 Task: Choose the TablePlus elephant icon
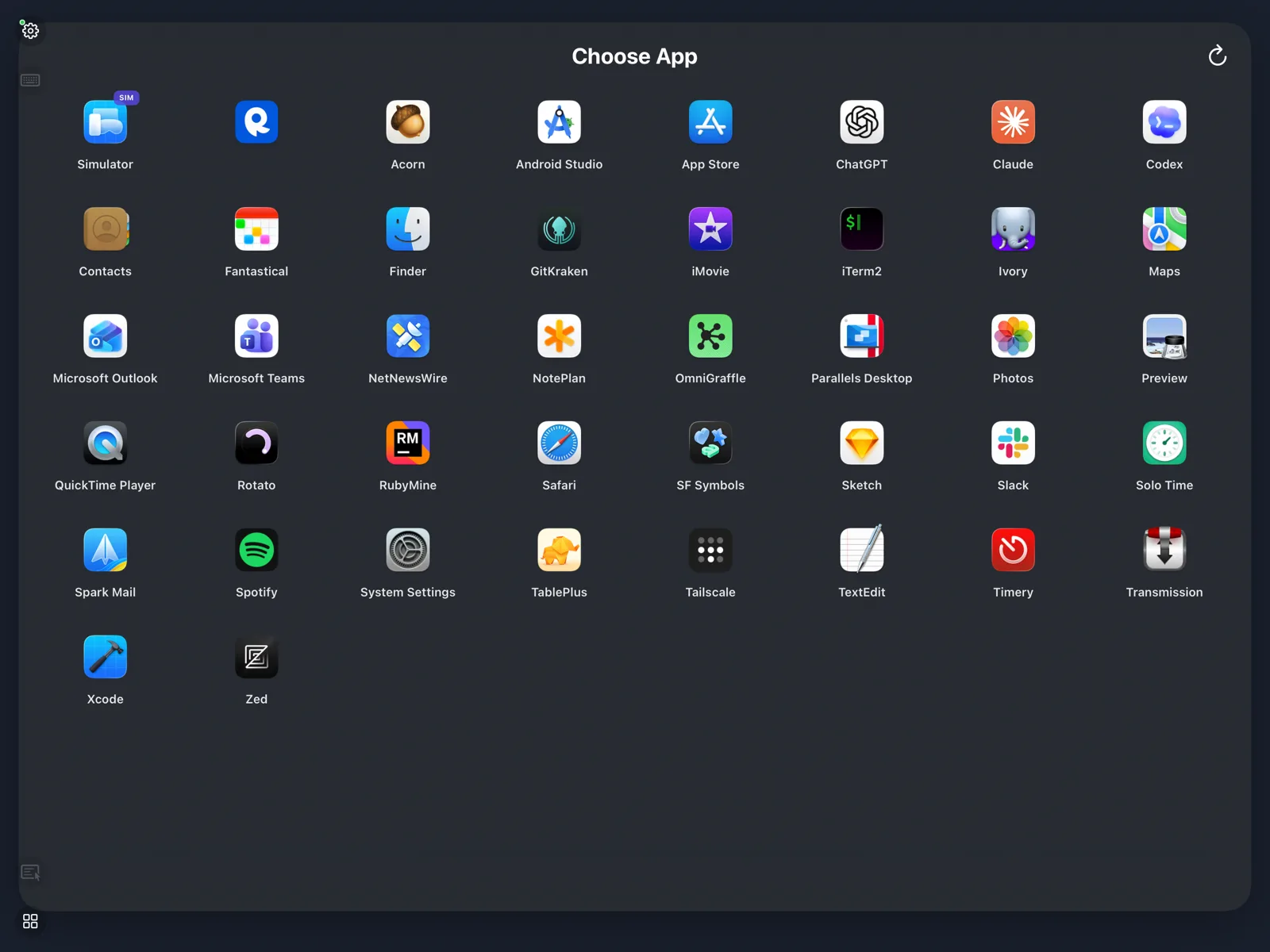560,551
